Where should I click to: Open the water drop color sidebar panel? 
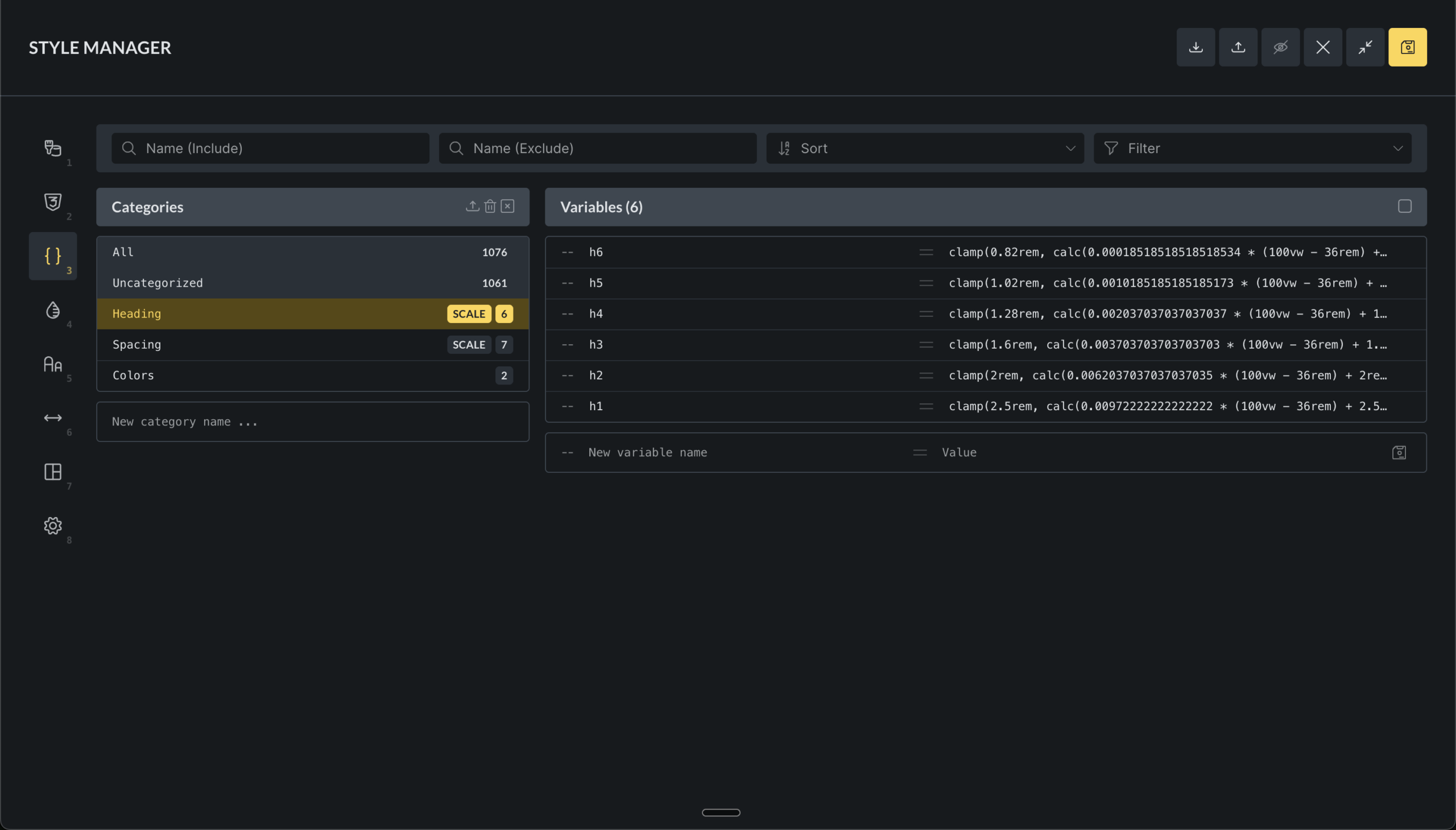[x=53, y=310]
